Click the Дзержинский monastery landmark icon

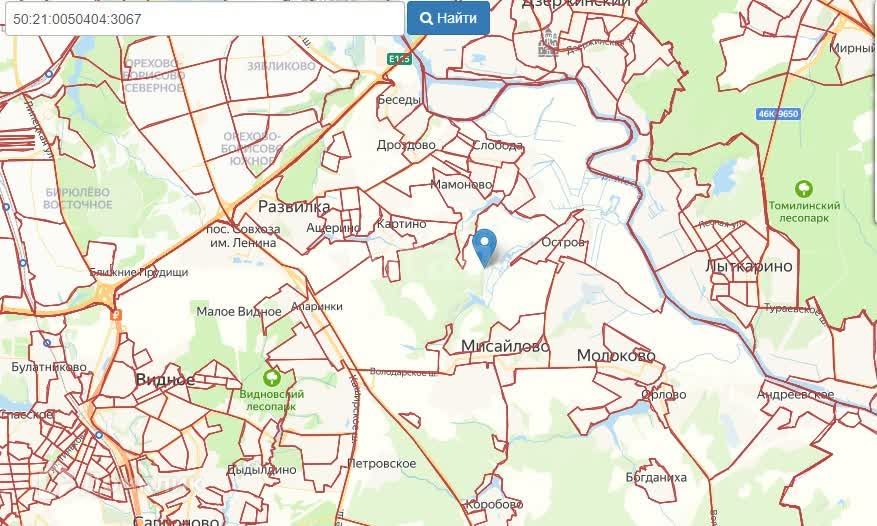click(548, 43)
